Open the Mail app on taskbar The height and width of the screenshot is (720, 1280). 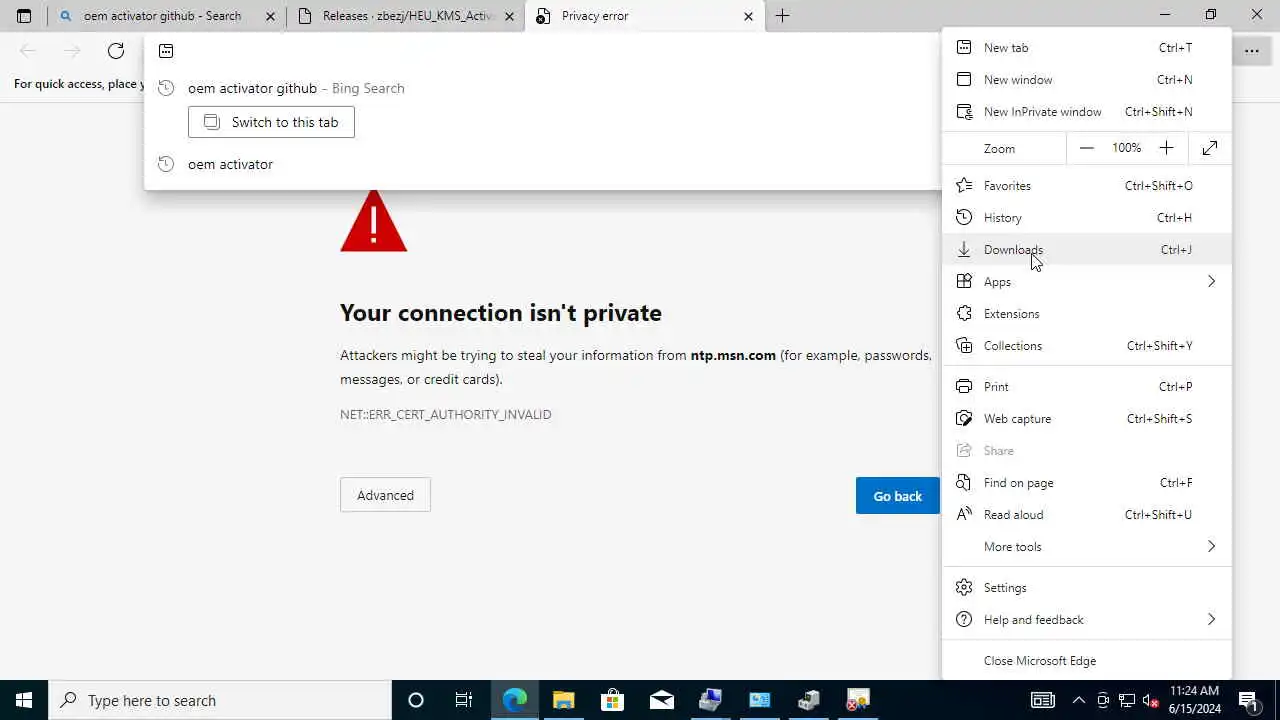click(662, 700)
